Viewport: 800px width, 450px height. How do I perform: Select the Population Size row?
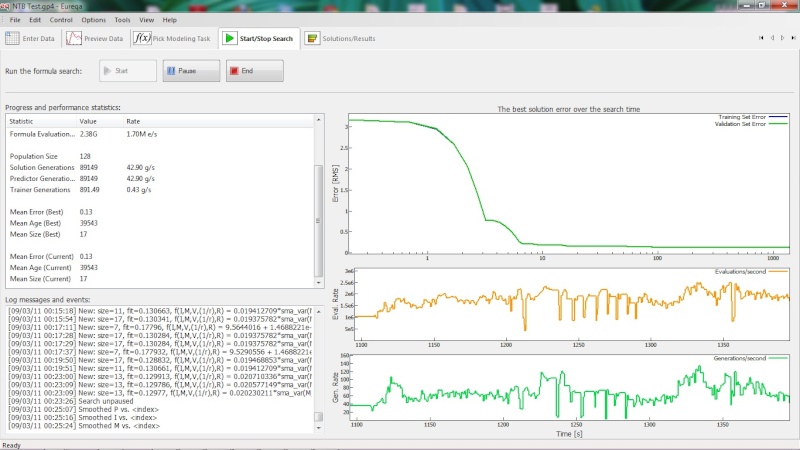tap(160, 156)
